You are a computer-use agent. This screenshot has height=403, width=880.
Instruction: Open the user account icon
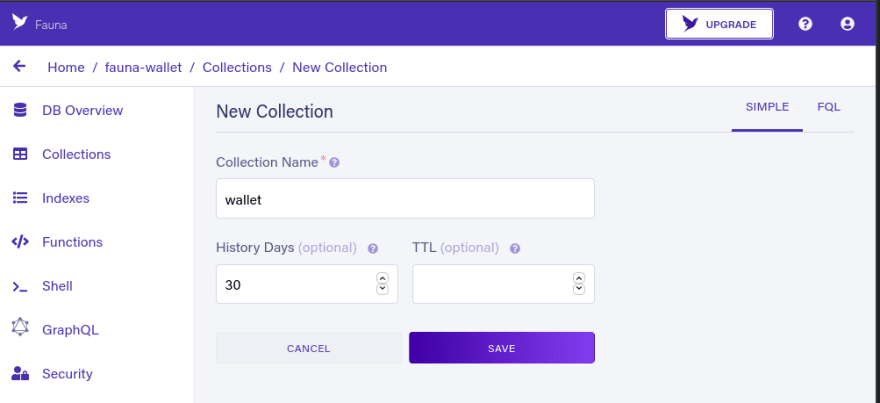pyautogui.click(x=847, y=24)
